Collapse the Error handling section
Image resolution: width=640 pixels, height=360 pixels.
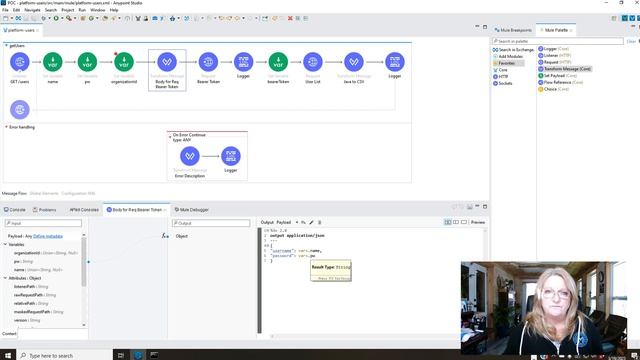click(x=7, y=127)
